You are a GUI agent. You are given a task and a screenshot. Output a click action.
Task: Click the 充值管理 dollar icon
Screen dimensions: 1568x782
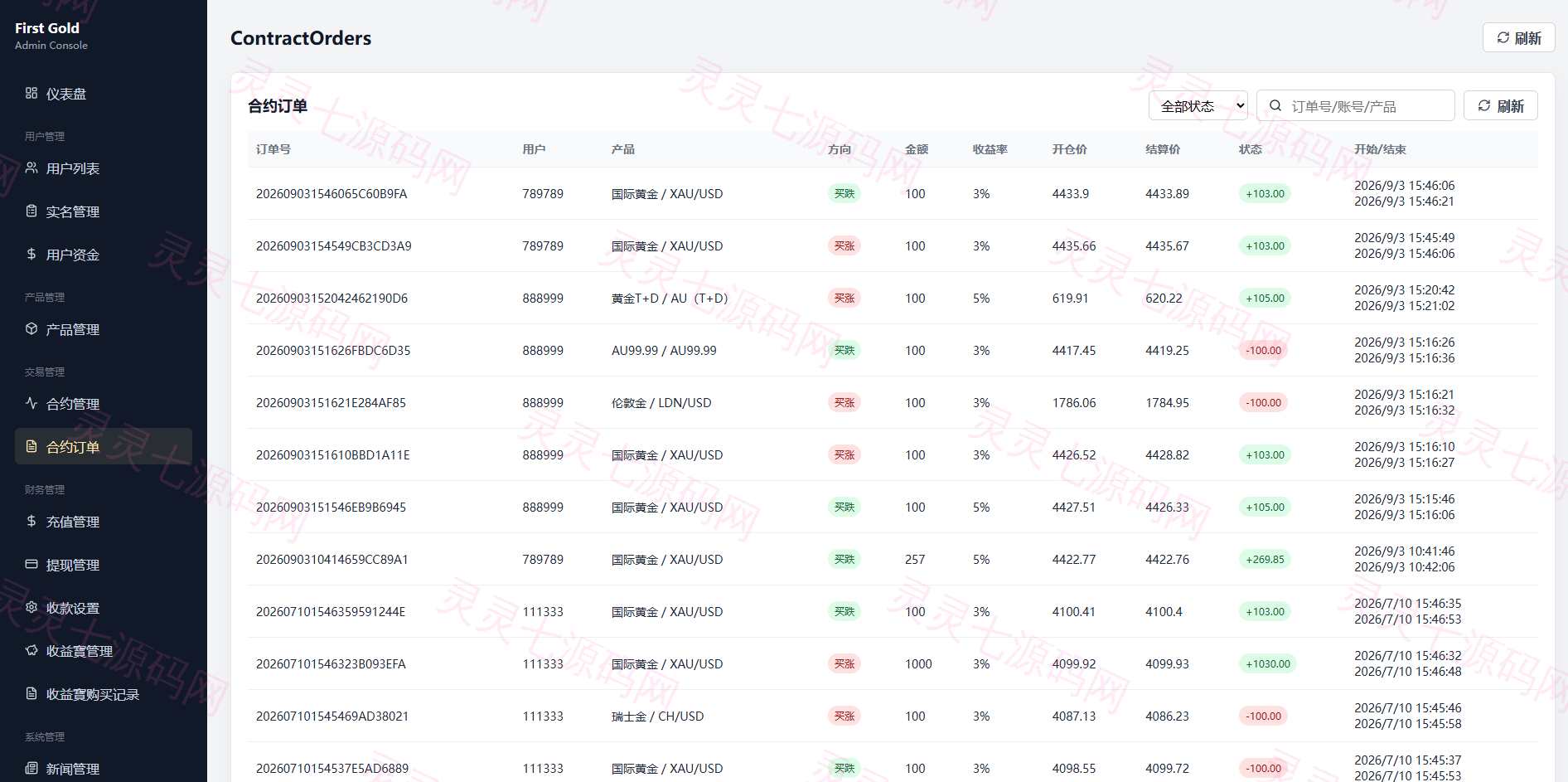[31, 521]
